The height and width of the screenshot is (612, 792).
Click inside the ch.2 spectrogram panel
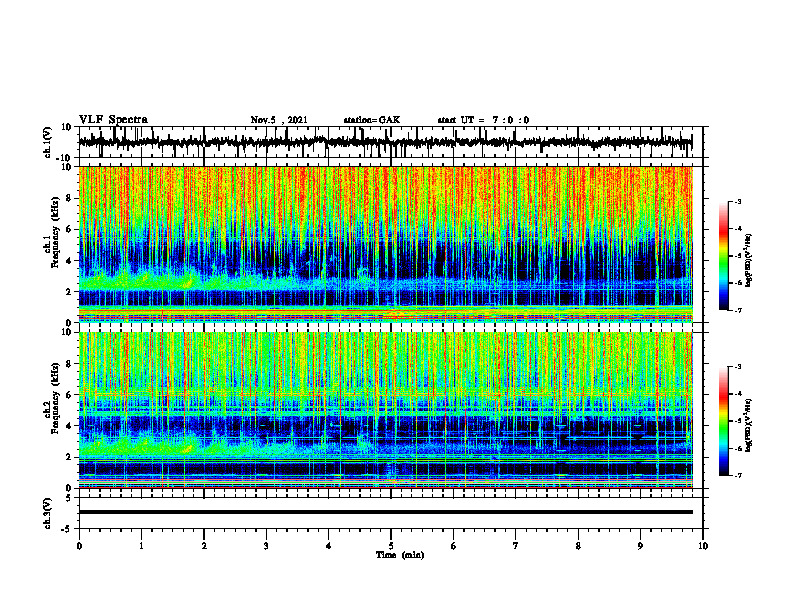[385, 410]
